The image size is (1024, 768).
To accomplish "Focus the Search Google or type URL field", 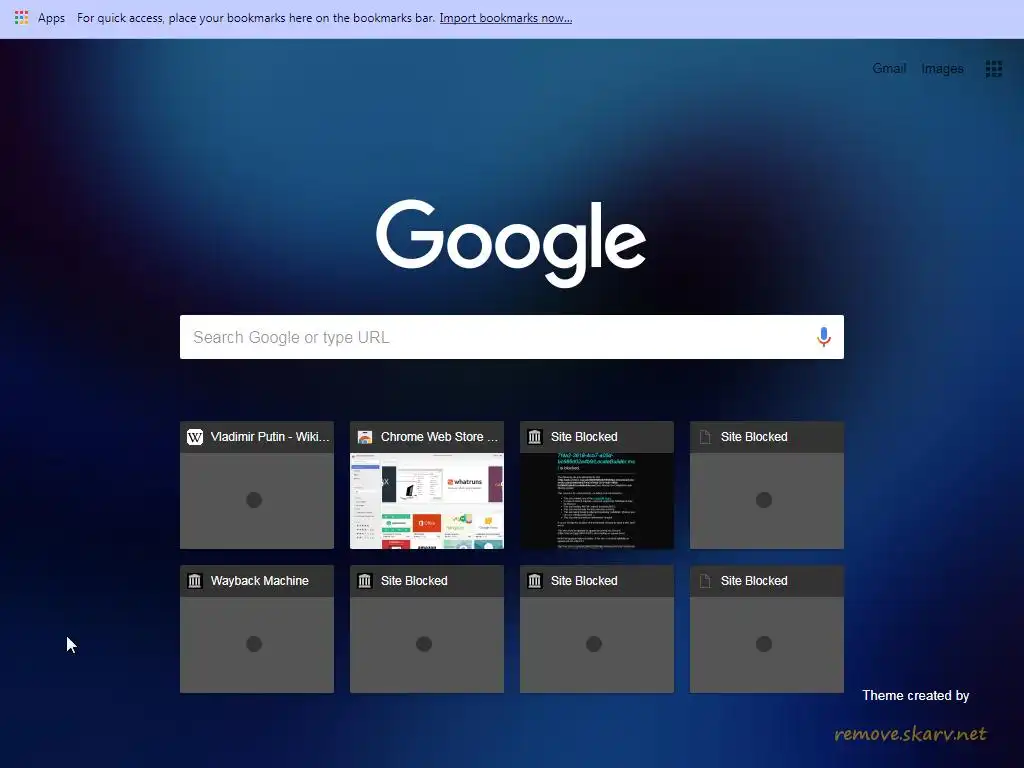I will click(x=511, y=337).
